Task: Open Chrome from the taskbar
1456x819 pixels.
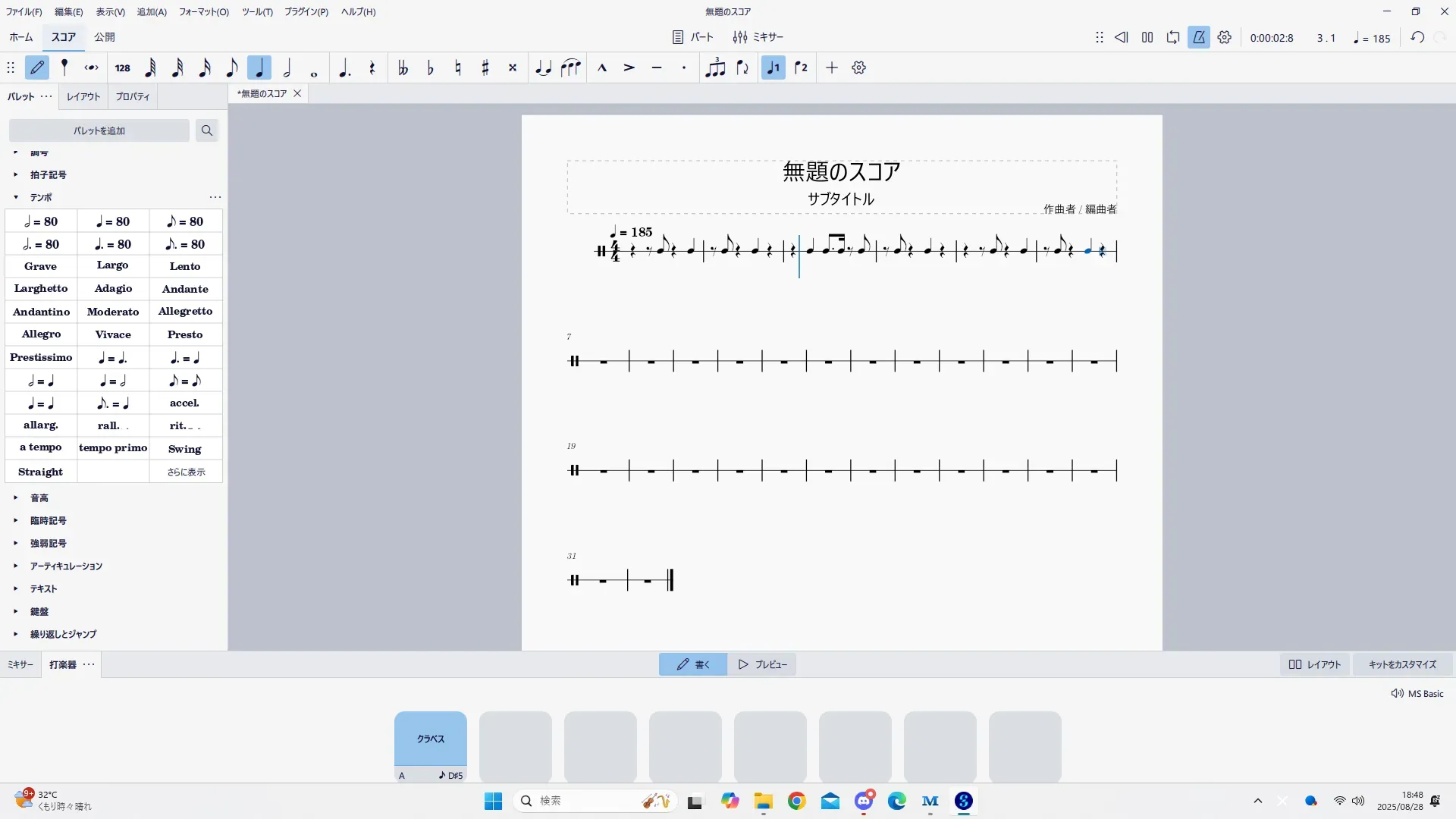Action: click(796, 801)
